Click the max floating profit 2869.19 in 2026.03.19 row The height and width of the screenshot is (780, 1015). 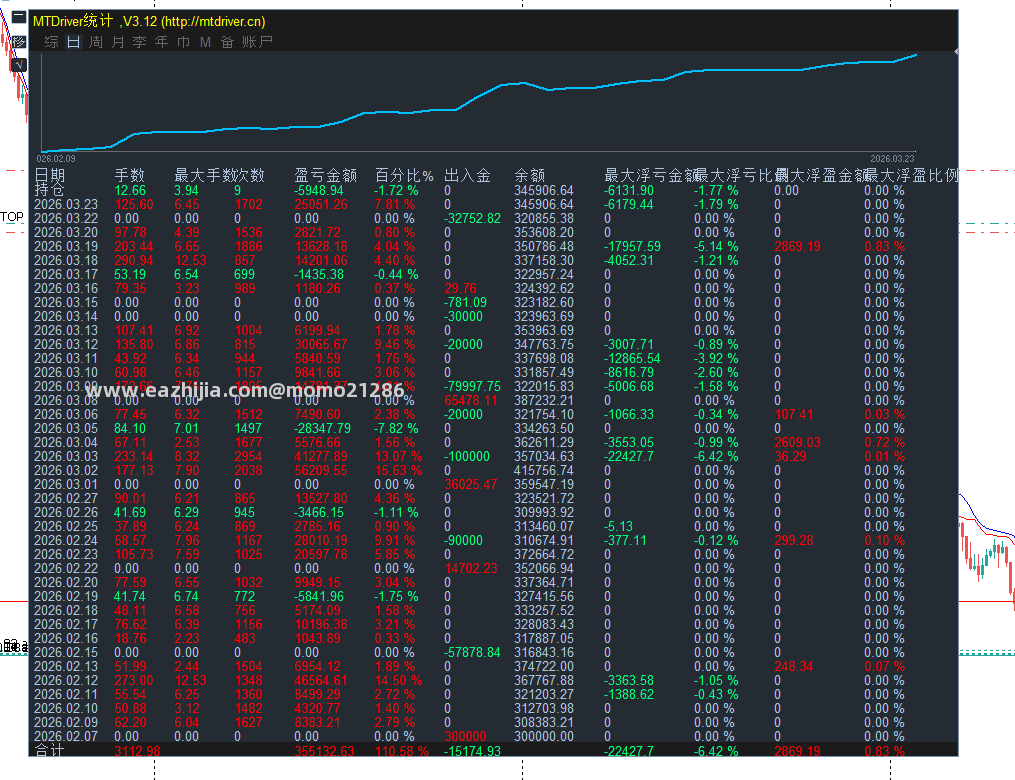(797, 247)
